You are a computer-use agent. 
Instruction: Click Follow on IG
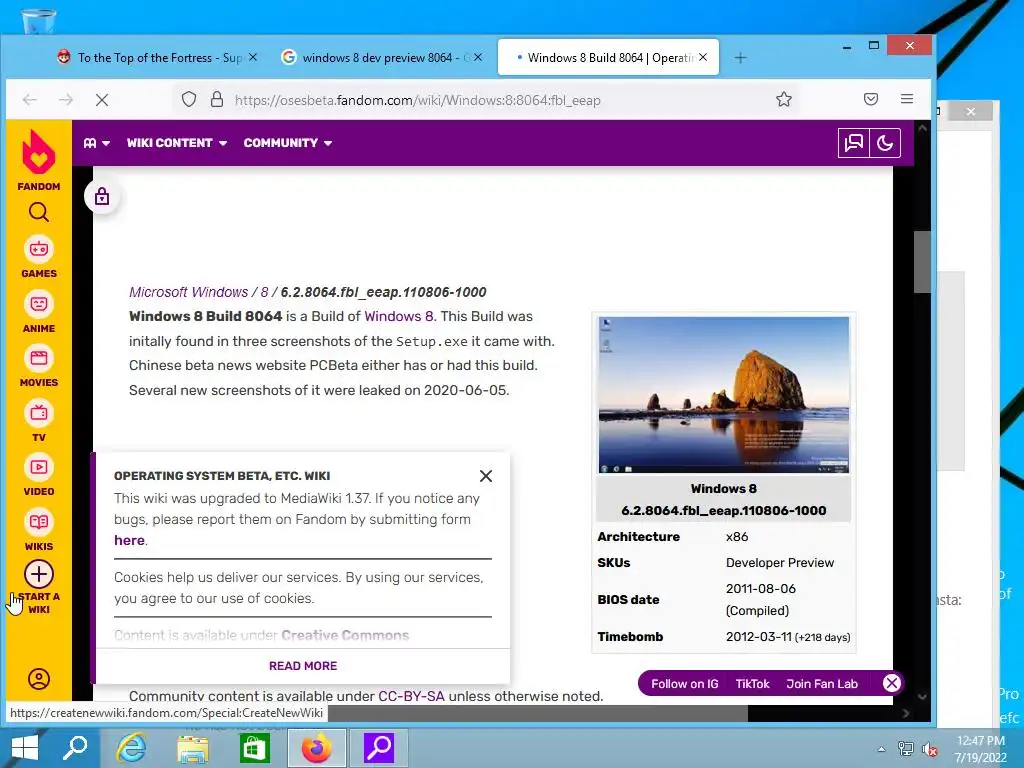(684, 684)
